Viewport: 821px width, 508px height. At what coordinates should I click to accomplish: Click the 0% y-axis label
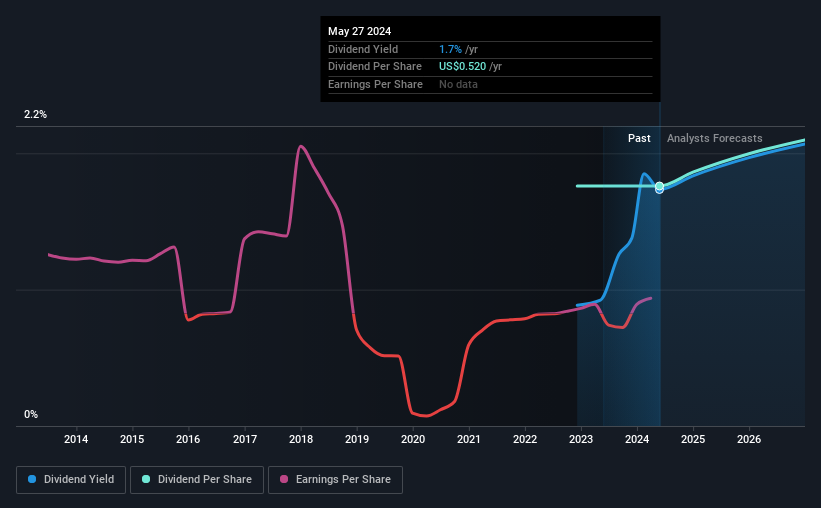[31, 414]
